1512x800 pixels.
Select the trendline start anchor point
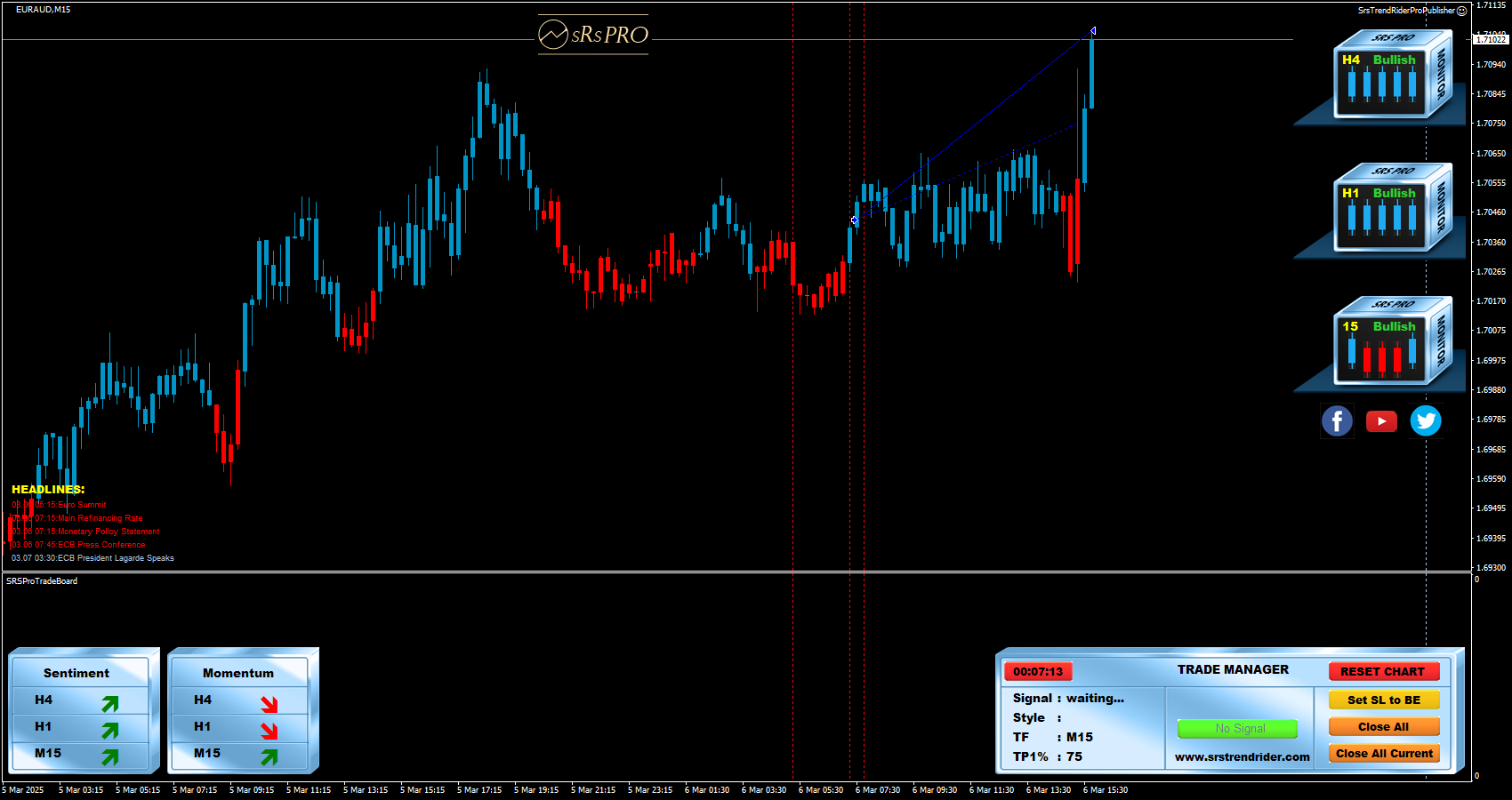click(855, 220)
